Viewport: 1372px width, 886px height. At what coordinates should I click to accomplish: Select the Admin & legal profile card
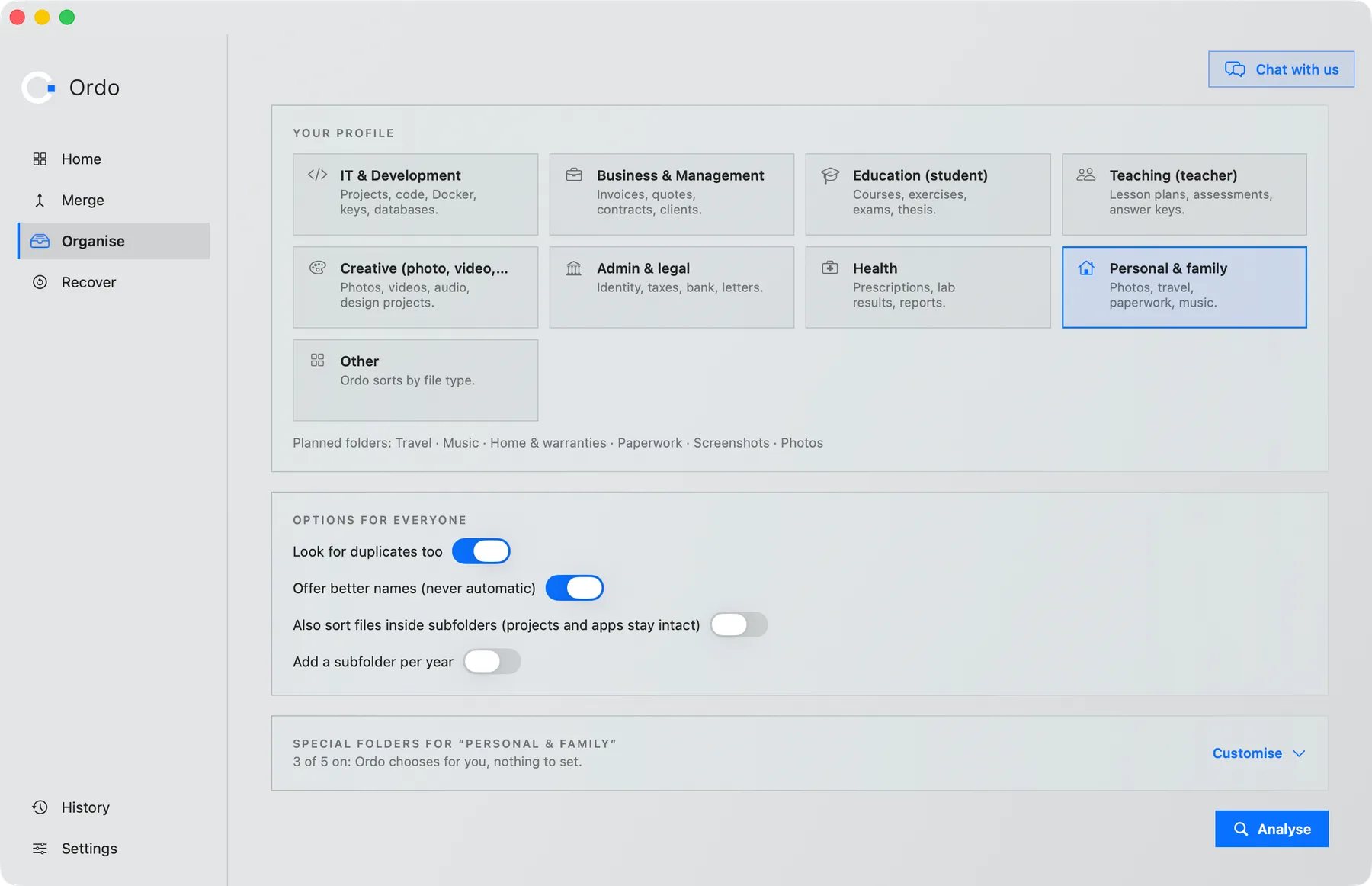672,287
